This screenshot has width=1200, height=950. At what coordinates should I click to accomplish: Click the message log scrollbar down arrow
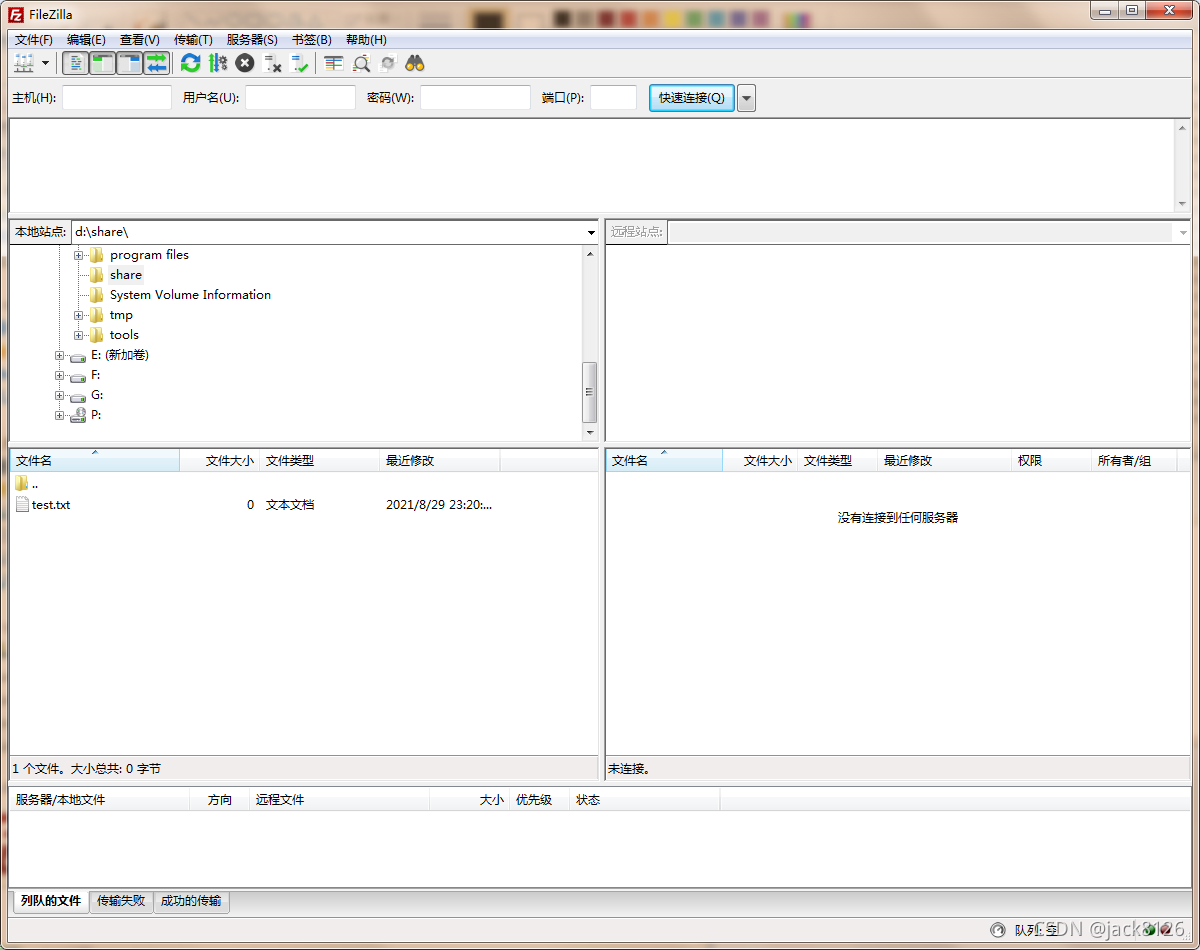[x=1182, y=204]
